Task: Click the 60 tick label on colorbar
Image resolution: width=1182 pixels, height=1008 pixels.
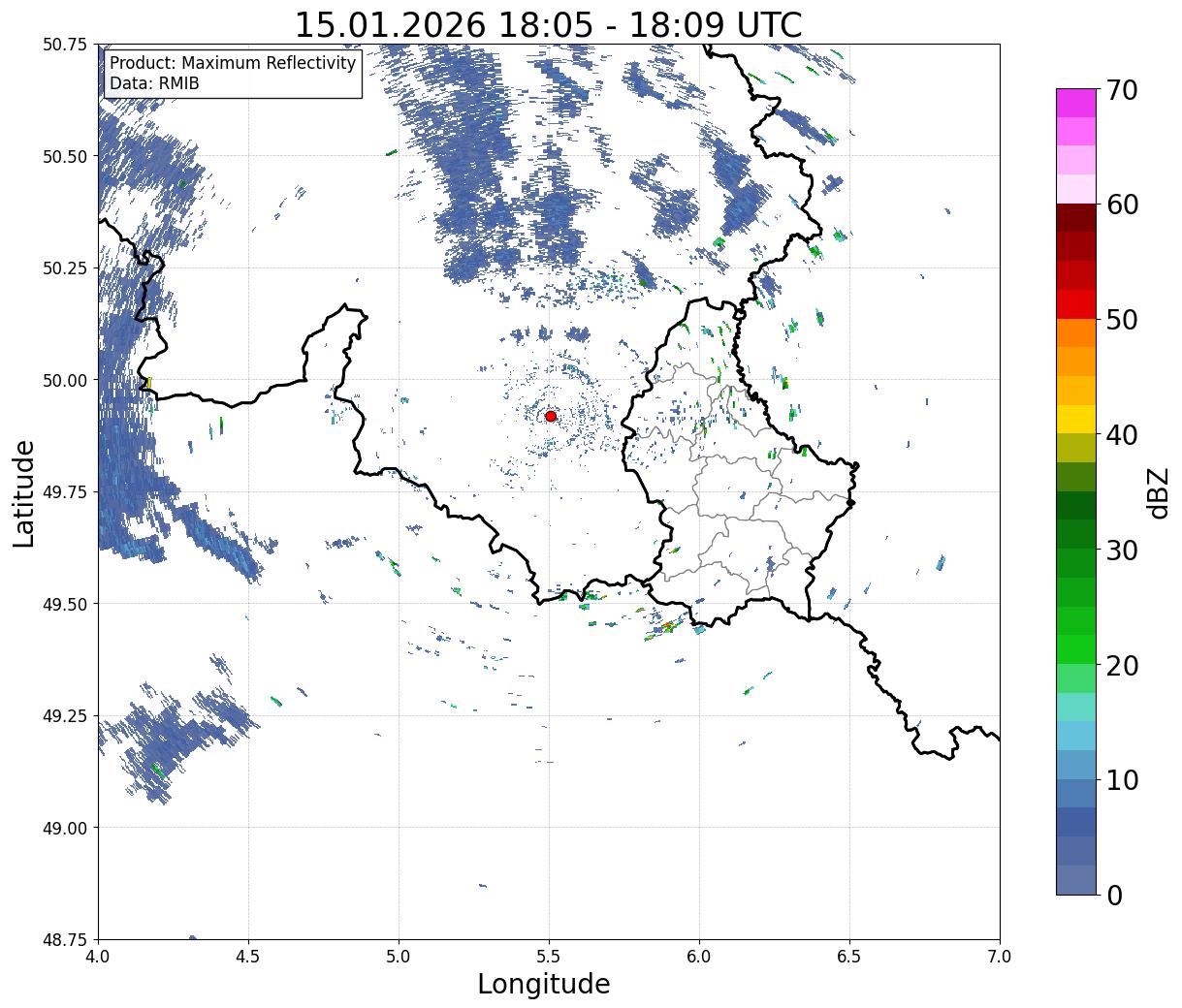Action: tap(1121, 205)
